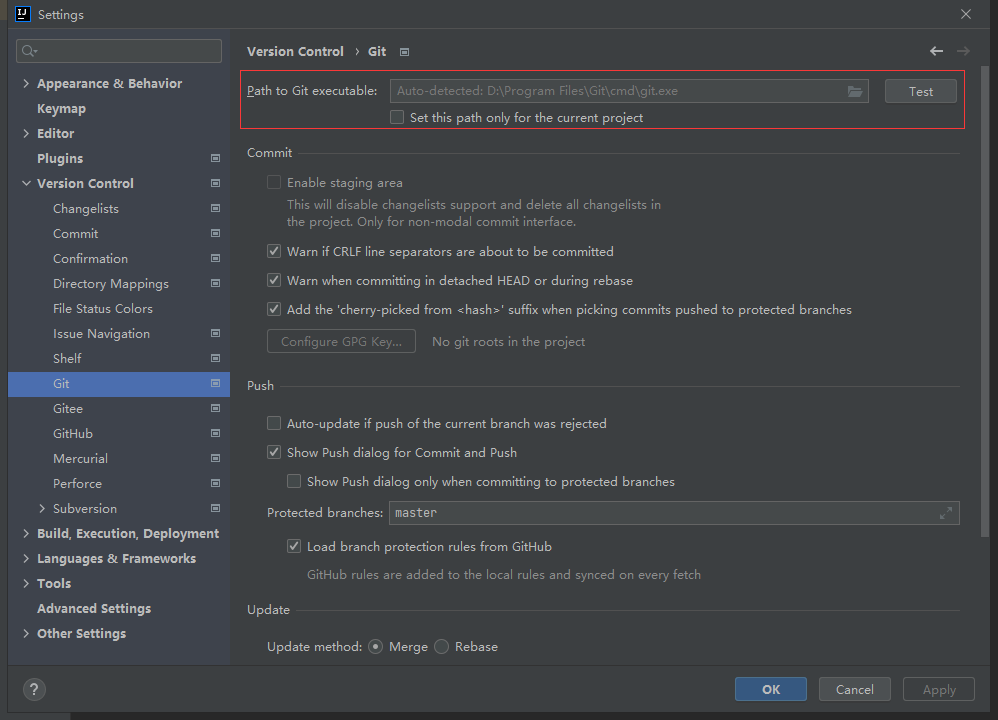Expand the Tools section
Screen dimensions: 998x720
[26, 583]
